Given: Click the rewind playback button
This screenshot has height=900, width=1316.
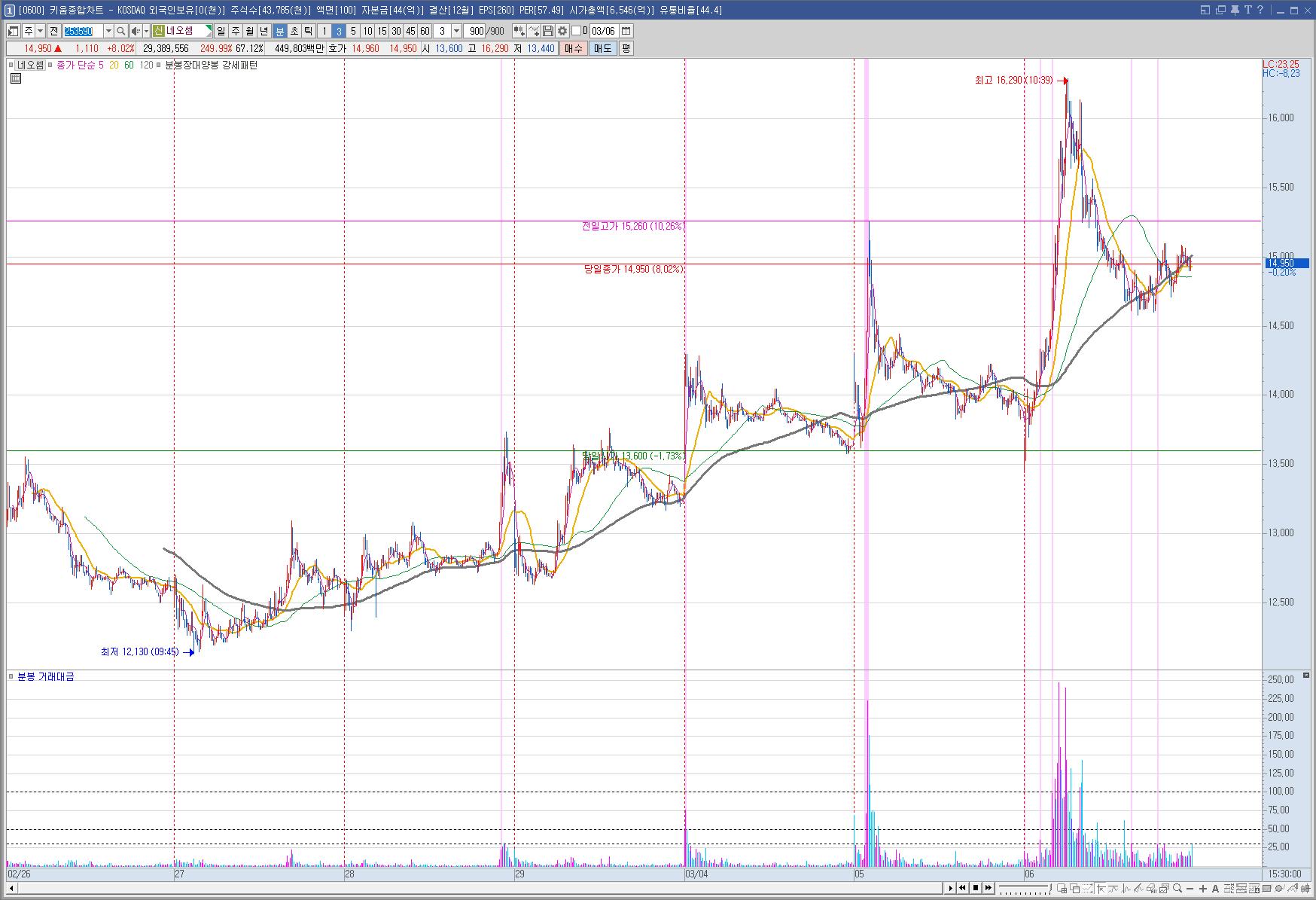Looking at the screenshot, I should click(962, 889).
